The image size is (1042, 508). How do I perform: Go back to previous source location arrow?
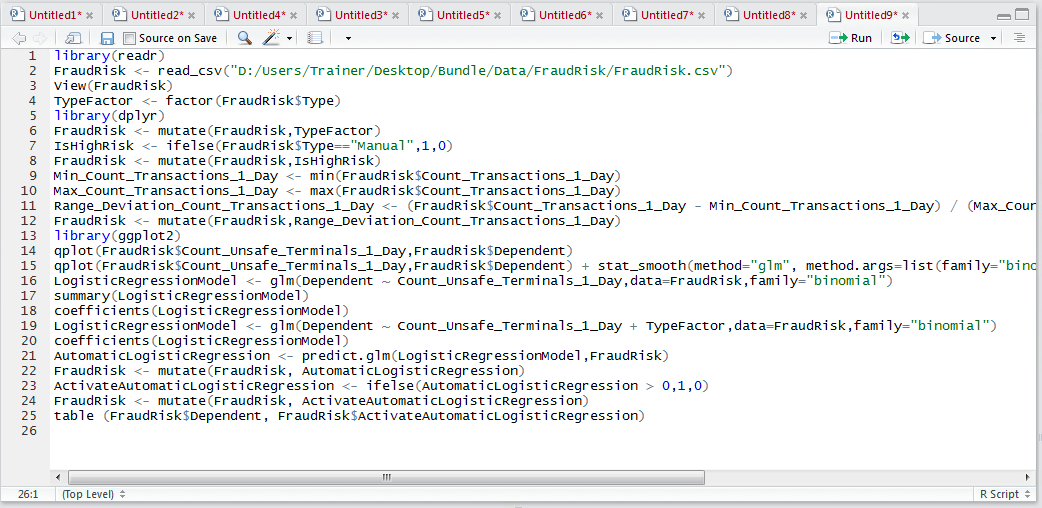(x=19, y=39)
